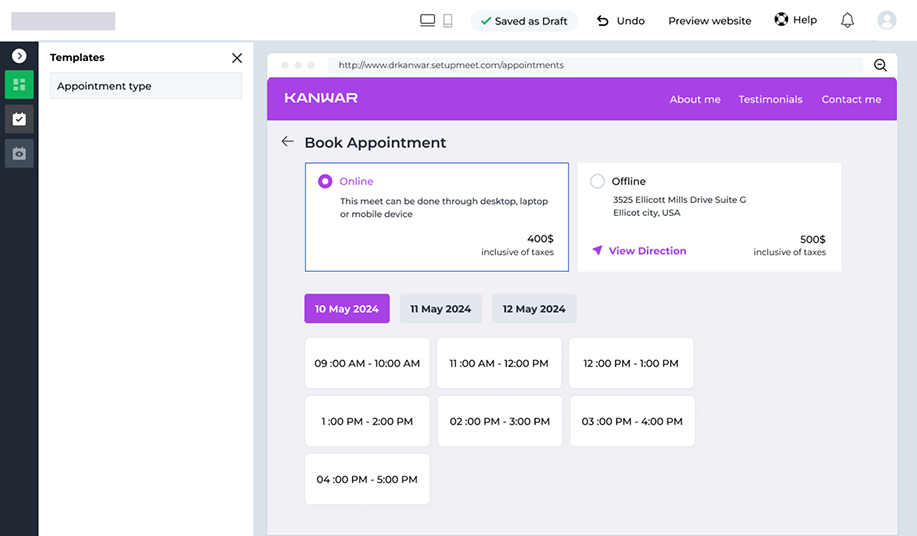Switch to the 12 May 2024 tab
This screenshot has width=917, height=536.
[534, 309]
